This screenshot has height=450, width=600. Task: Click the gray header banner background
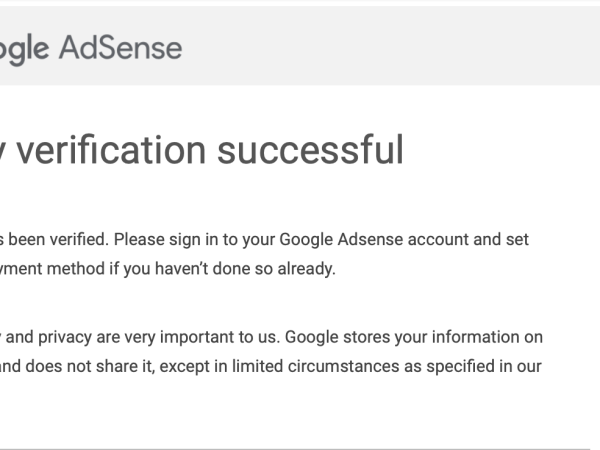coord(400,47)
